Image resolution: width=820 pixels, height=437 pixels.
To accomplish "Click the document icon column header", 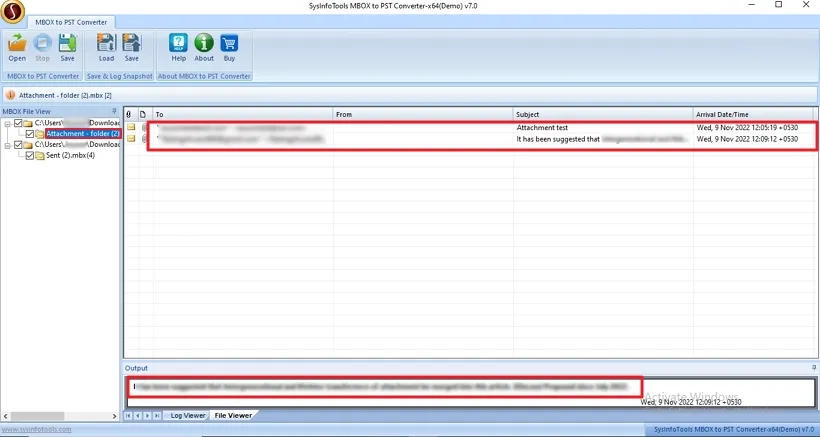I will click(142, 114).
